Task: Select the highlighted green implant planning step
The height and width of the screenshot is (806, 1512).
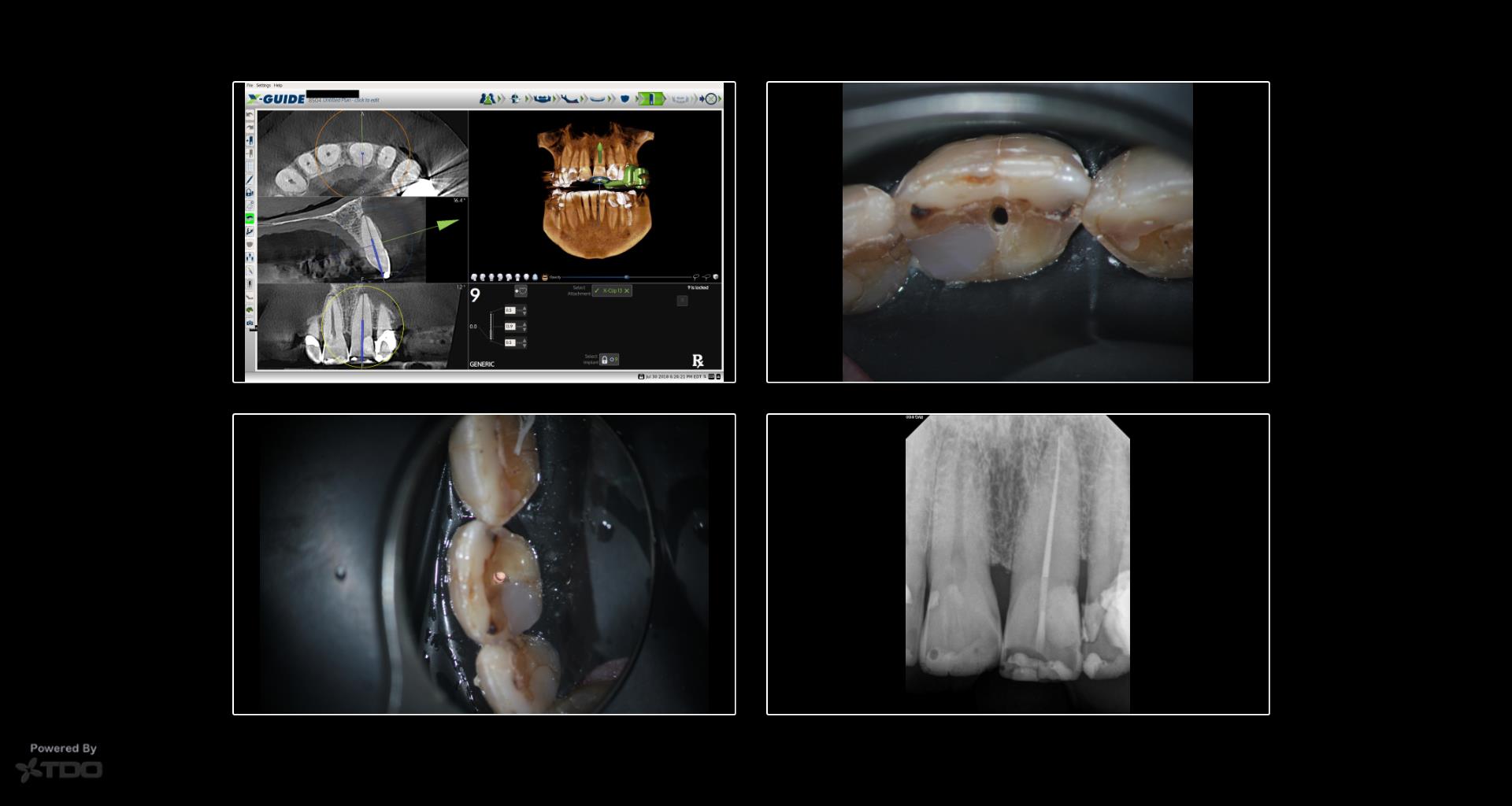Action: pos(651,99)
